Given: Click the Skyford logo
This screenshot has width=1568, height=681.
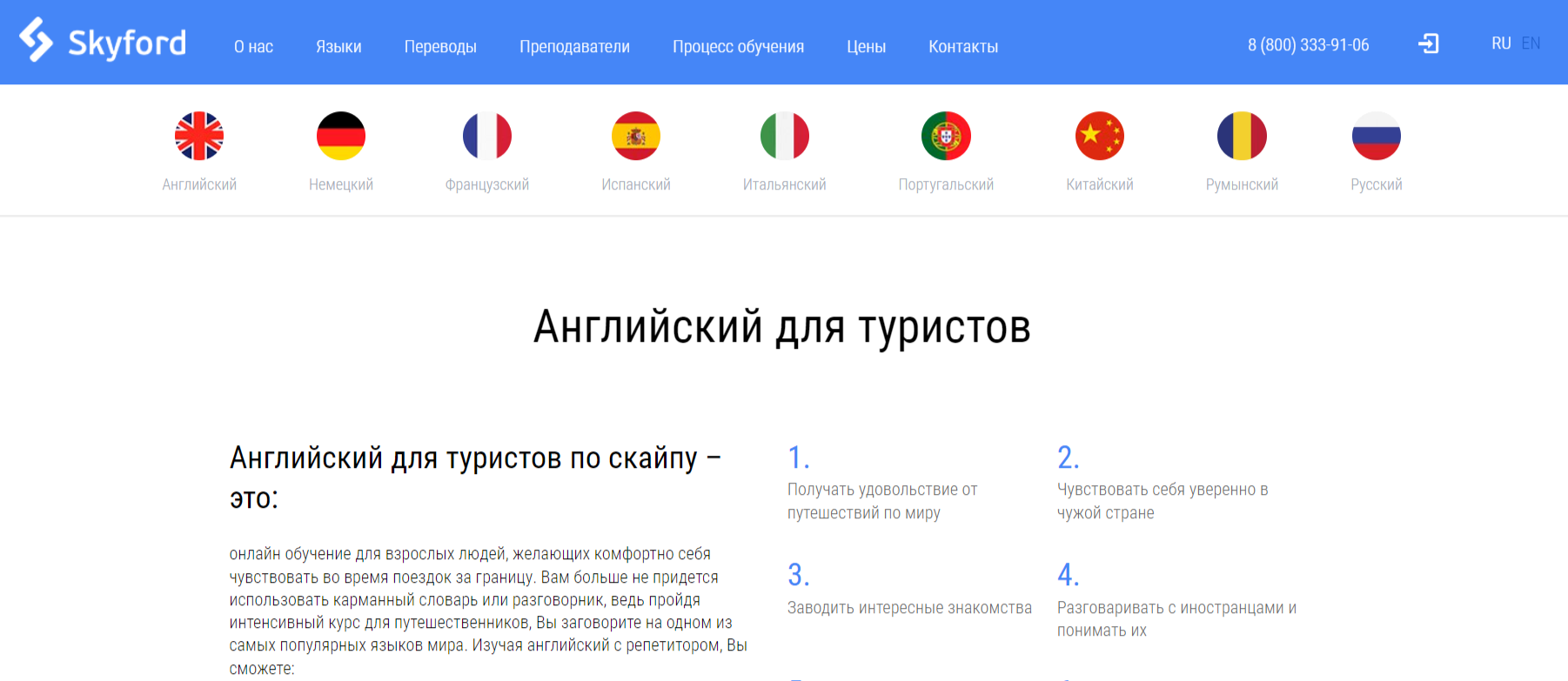Looking at the screenshot, I should coord(103,41).
